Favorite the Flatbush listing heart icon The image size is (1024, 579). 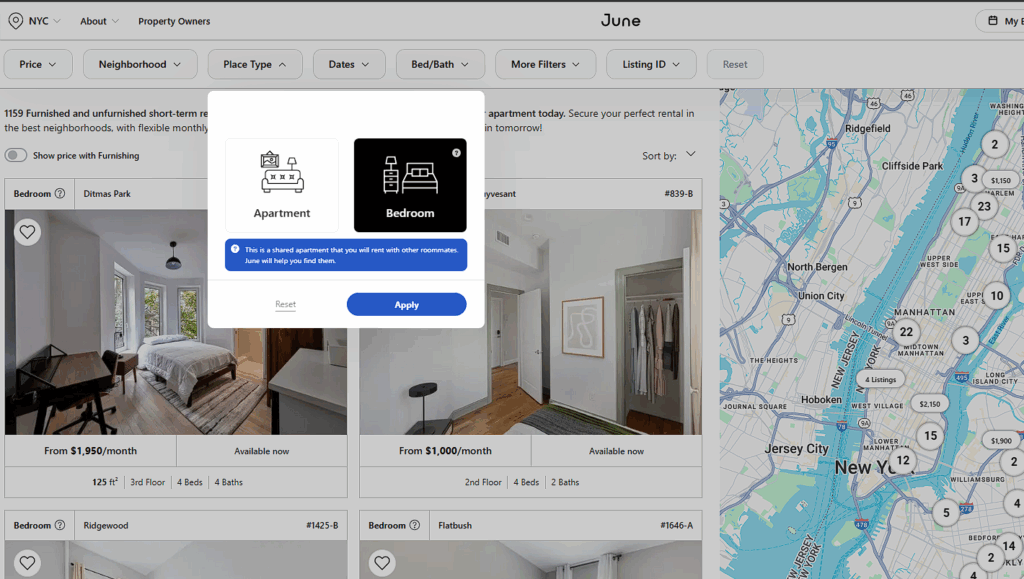click(x=382, y=563)
